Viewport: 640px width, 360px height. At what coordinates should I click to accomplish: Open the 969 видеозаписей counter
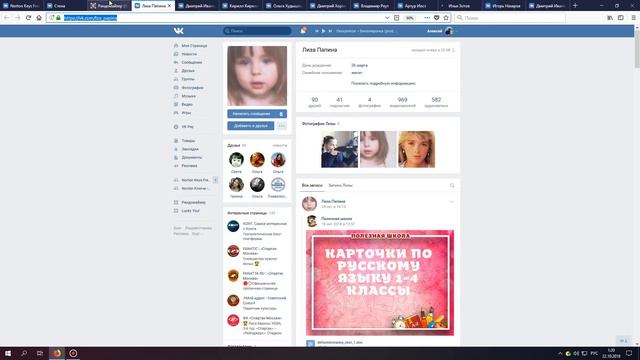[402, 102]
